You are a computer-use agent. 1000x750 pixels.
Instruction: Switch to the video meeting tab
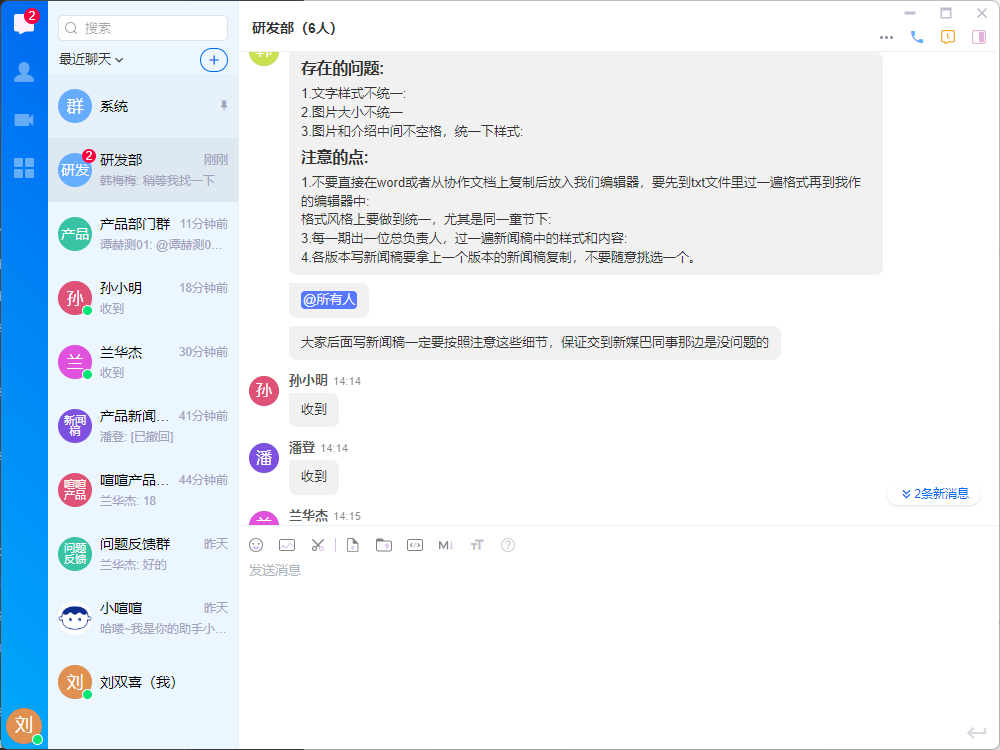tap(24, 120)
